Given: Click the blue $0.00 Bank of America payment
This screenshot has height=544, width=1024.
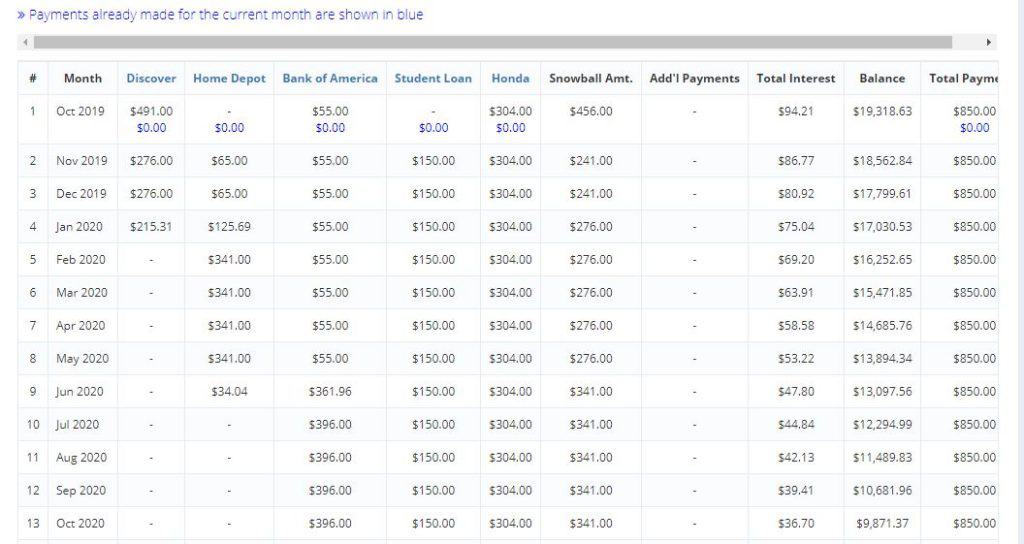Looking at the screenshot, I should [x=330, y=128].
